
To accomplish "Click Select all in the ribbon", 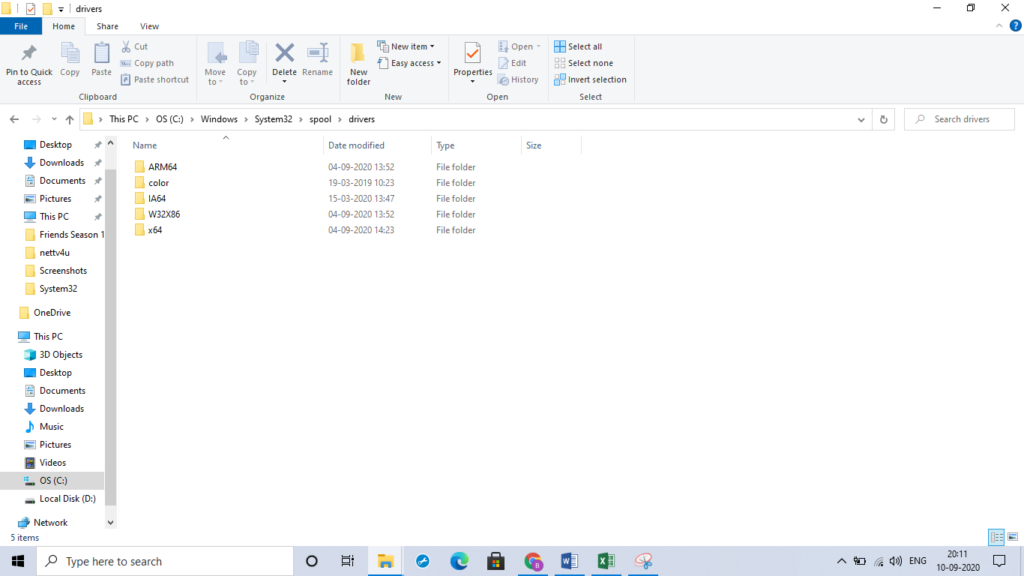I will [578, 46].
